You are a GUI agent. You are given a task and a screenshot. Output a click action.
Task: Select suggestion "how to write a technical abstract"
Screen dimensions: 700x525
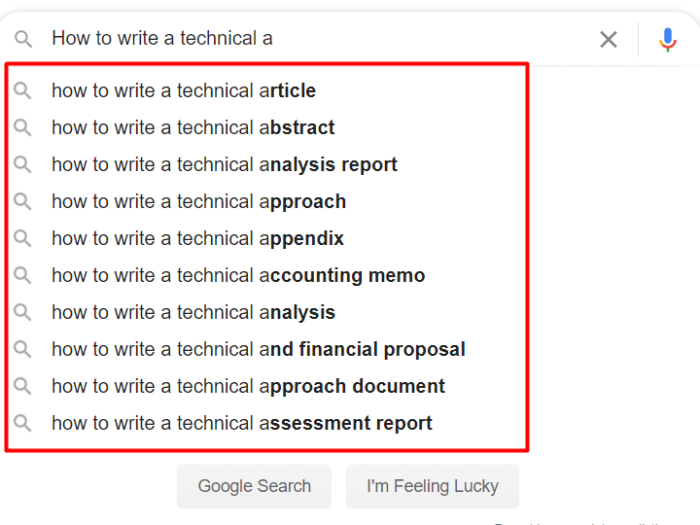(193, 128)
